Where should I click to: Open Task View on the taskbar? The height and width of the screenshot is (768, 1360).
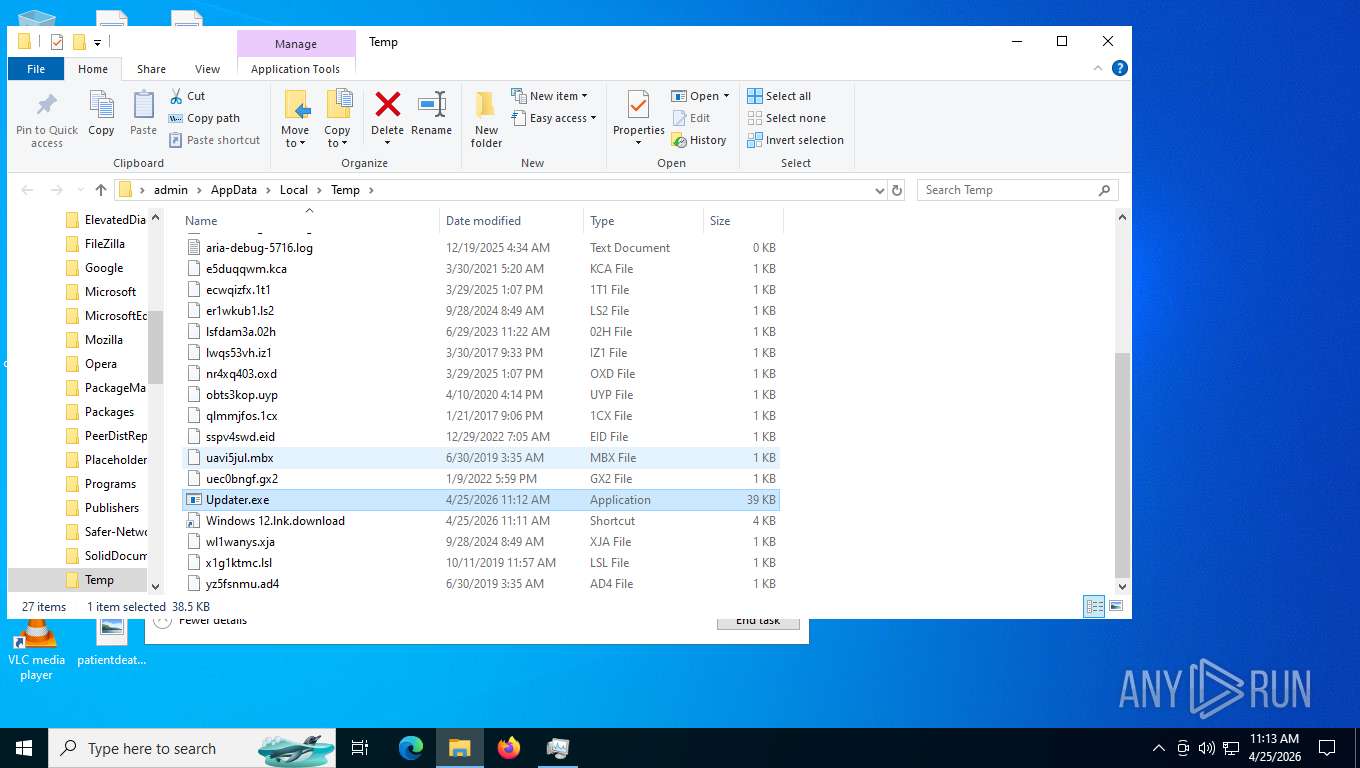[360, 748]
